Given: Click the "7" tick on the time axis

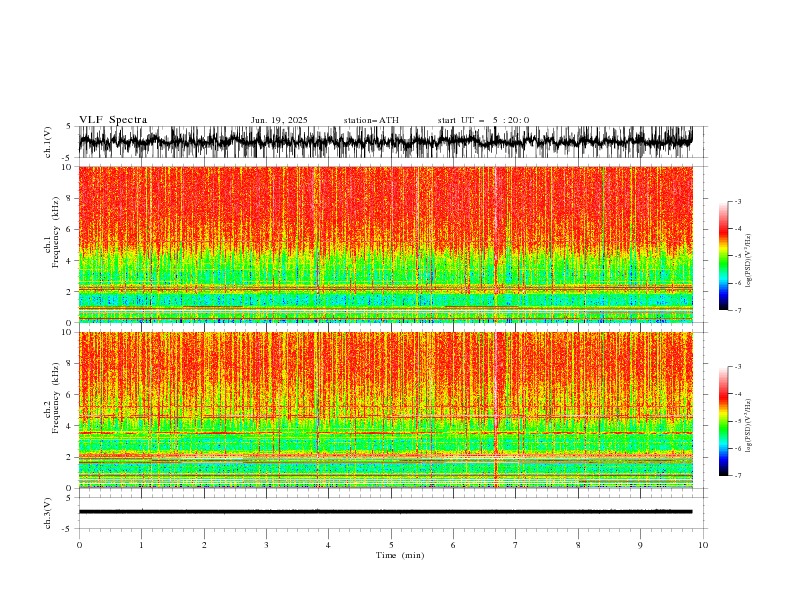Looking at the screenshot, I should point(516,545).
